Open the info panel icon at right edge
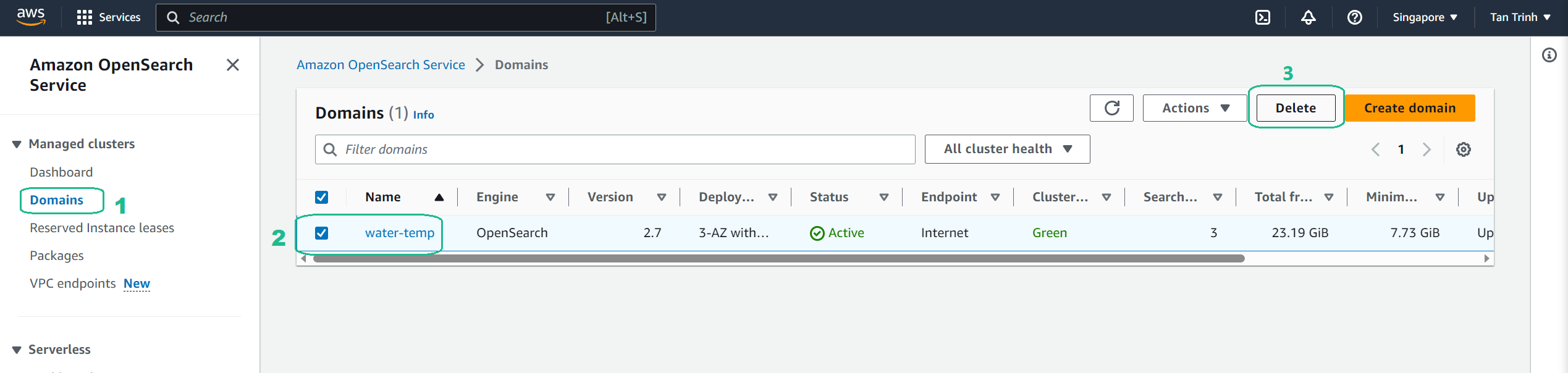The image size is (1568, 373). [x=1549, y=56]
